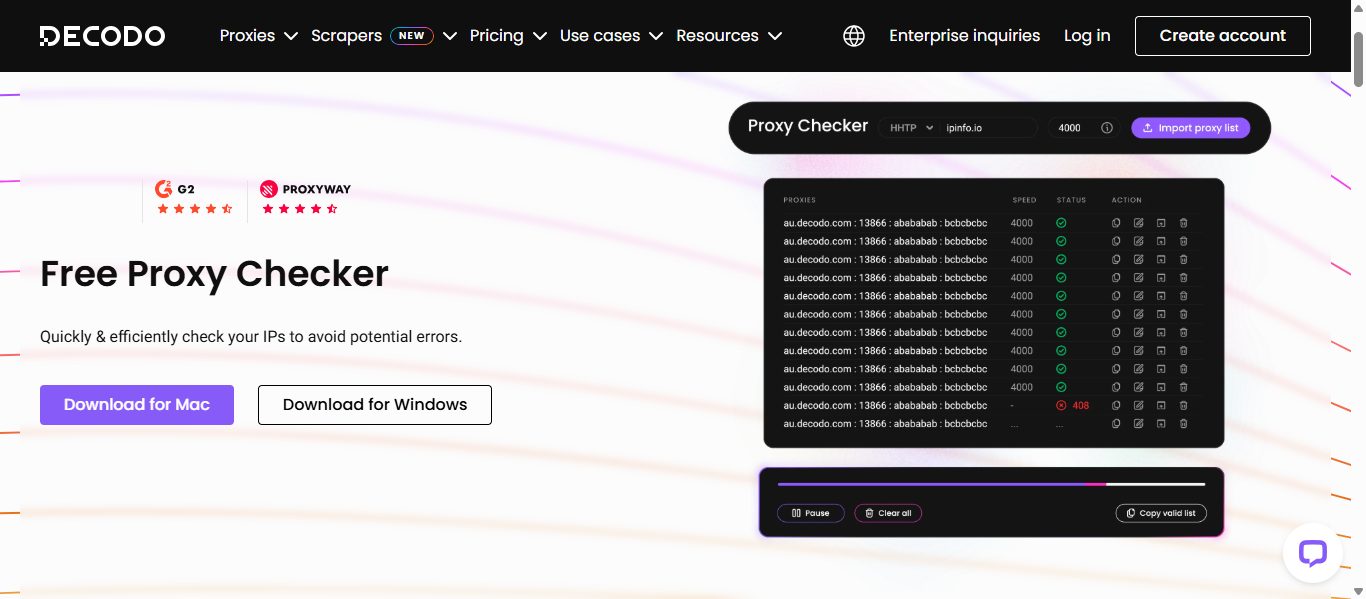Open the language globe icon

pos(854,36)
